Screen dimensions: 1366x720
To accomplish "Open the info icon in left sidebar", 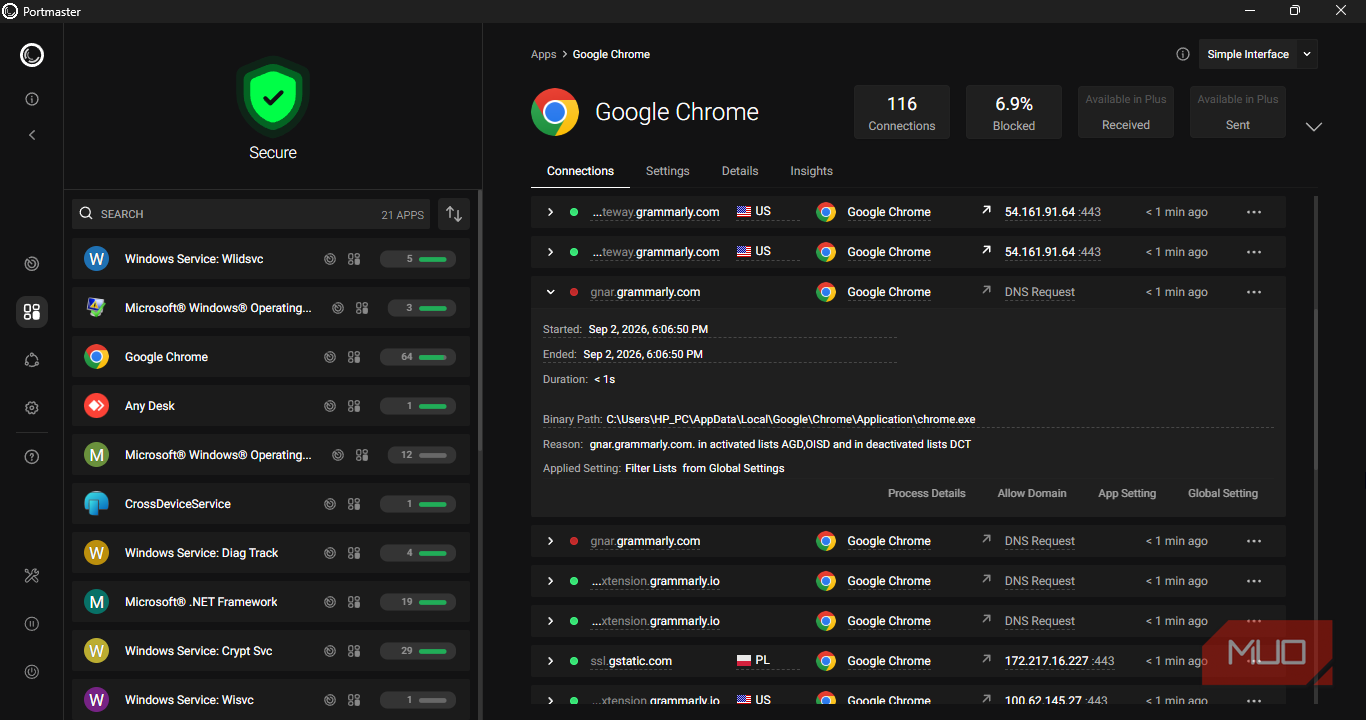I will [31, 99].
